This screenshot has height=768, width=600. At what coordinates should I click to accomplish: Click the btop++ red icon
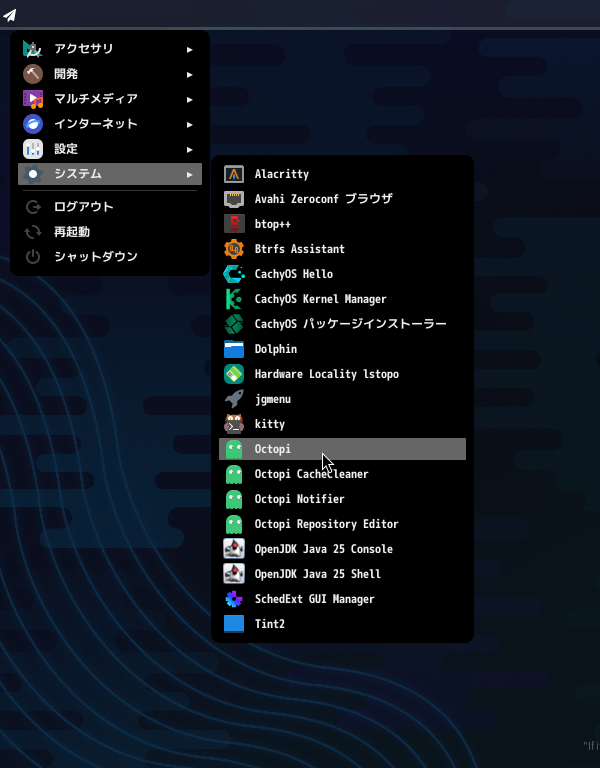coord(234,224)
